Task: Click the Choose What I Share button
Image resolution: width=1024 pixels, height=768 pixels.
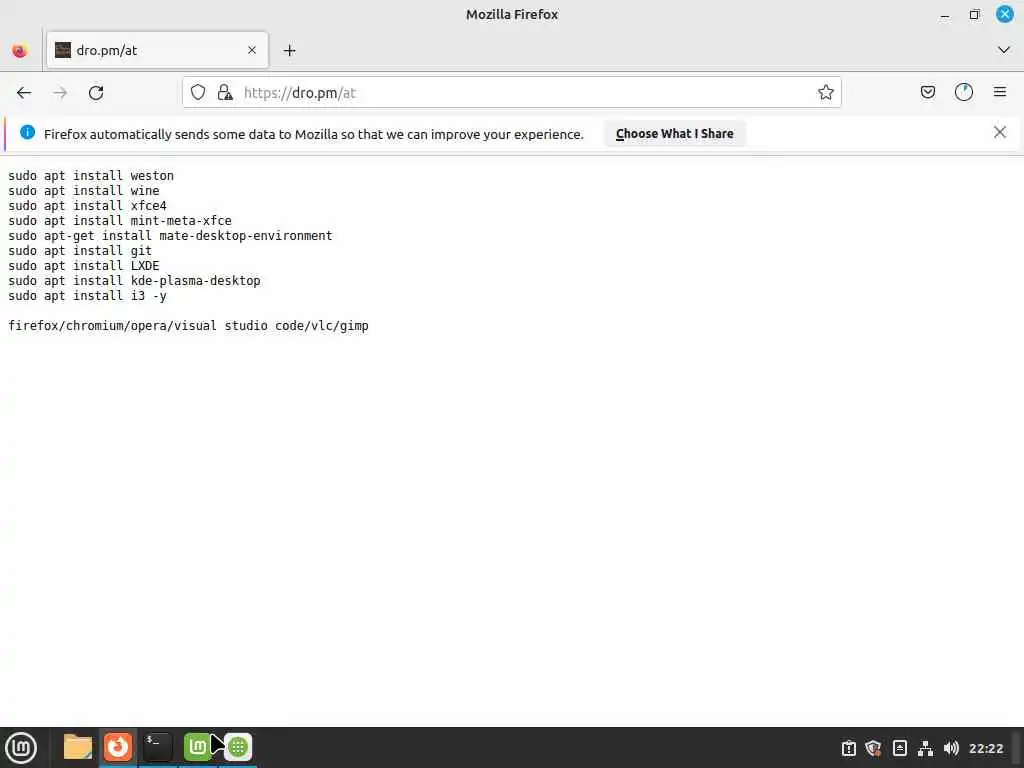Action: pyautogui.click(x=675, y=133)
